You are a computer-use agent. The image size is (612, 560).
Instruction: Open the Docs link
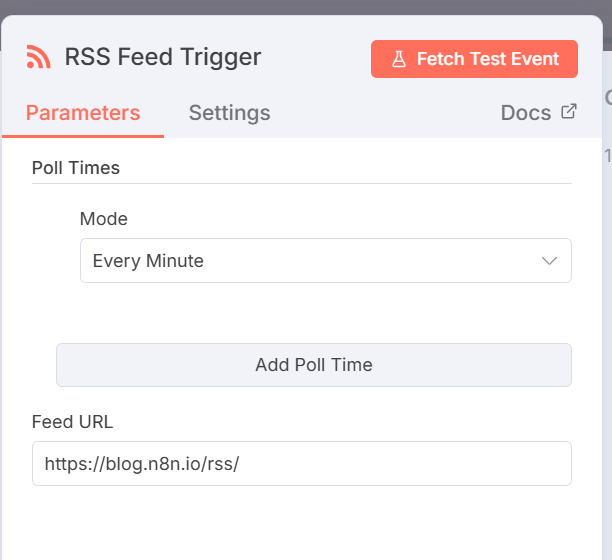coord(526,113)
